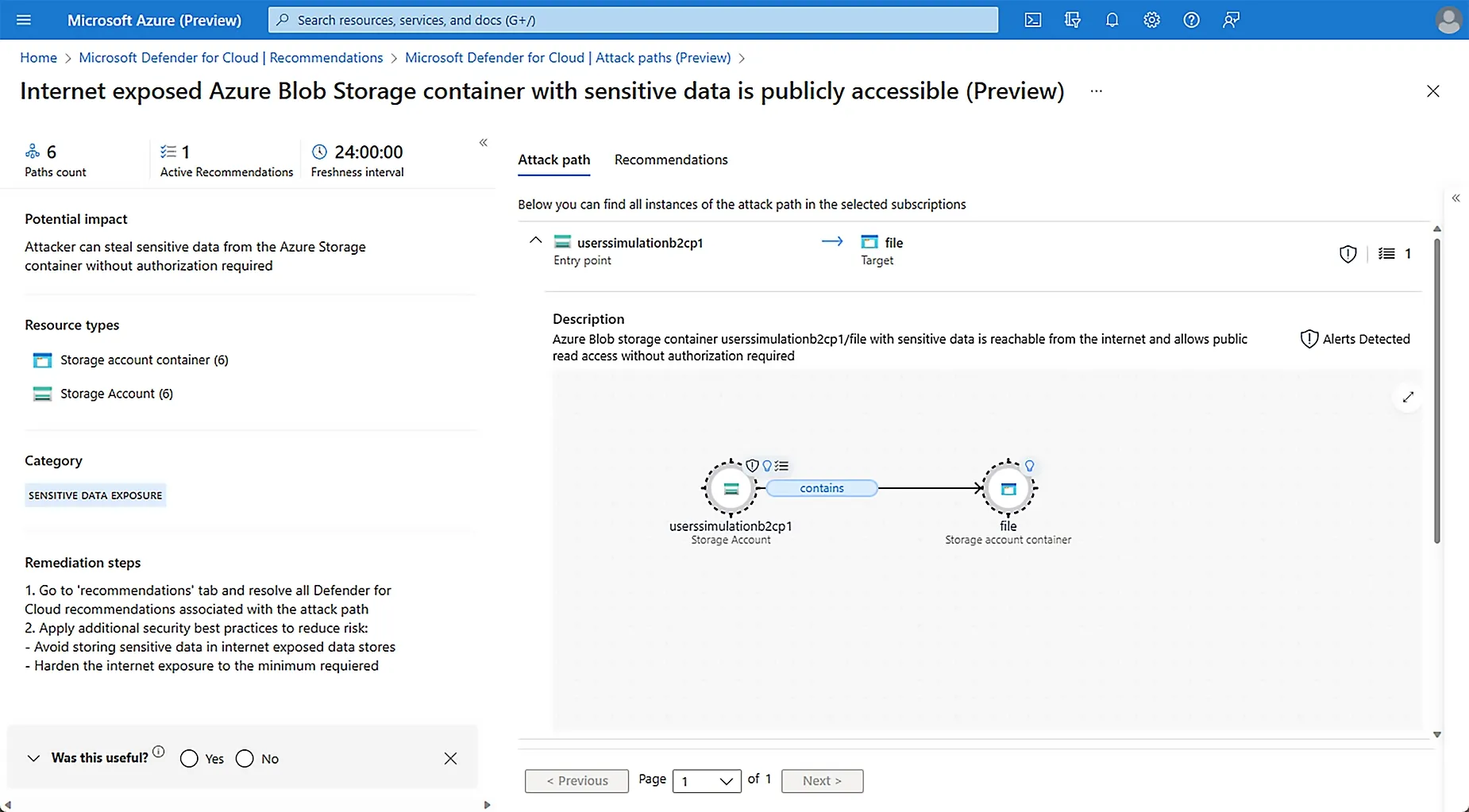Go to Home breadcrumb link
Image resolution: width=1469 pixels, height=812 pixels.
38,58
